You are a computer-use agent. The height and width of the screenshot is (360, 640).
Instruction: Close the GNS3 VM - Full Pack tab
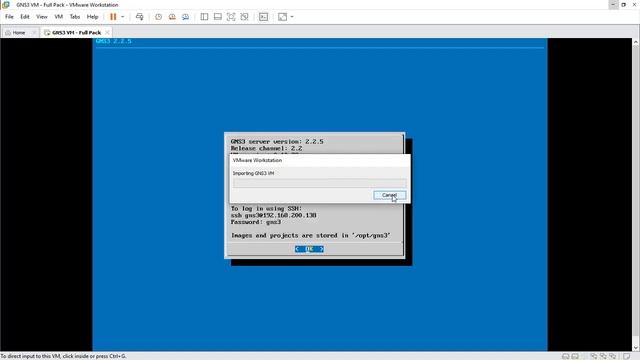pos(107,32)
